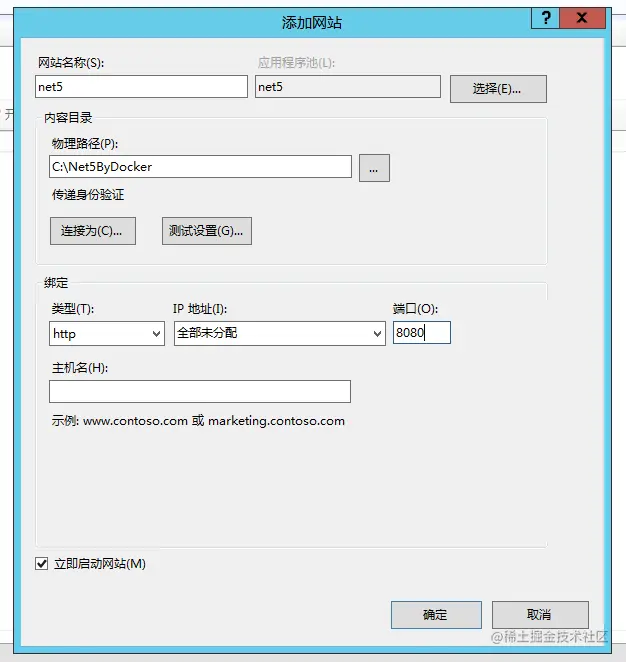Close the 添加网站 dialog
The width and height of the screenshot is (626, 662).
[582, 18]
